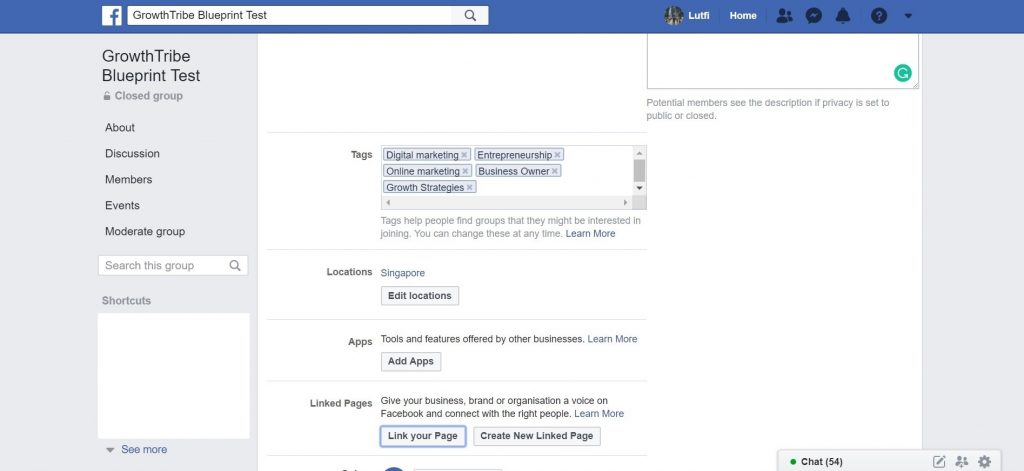Screen dimensions: 1024x471
Task: Expand the account dropdown arrow in top bar
Action: (908, 16)
